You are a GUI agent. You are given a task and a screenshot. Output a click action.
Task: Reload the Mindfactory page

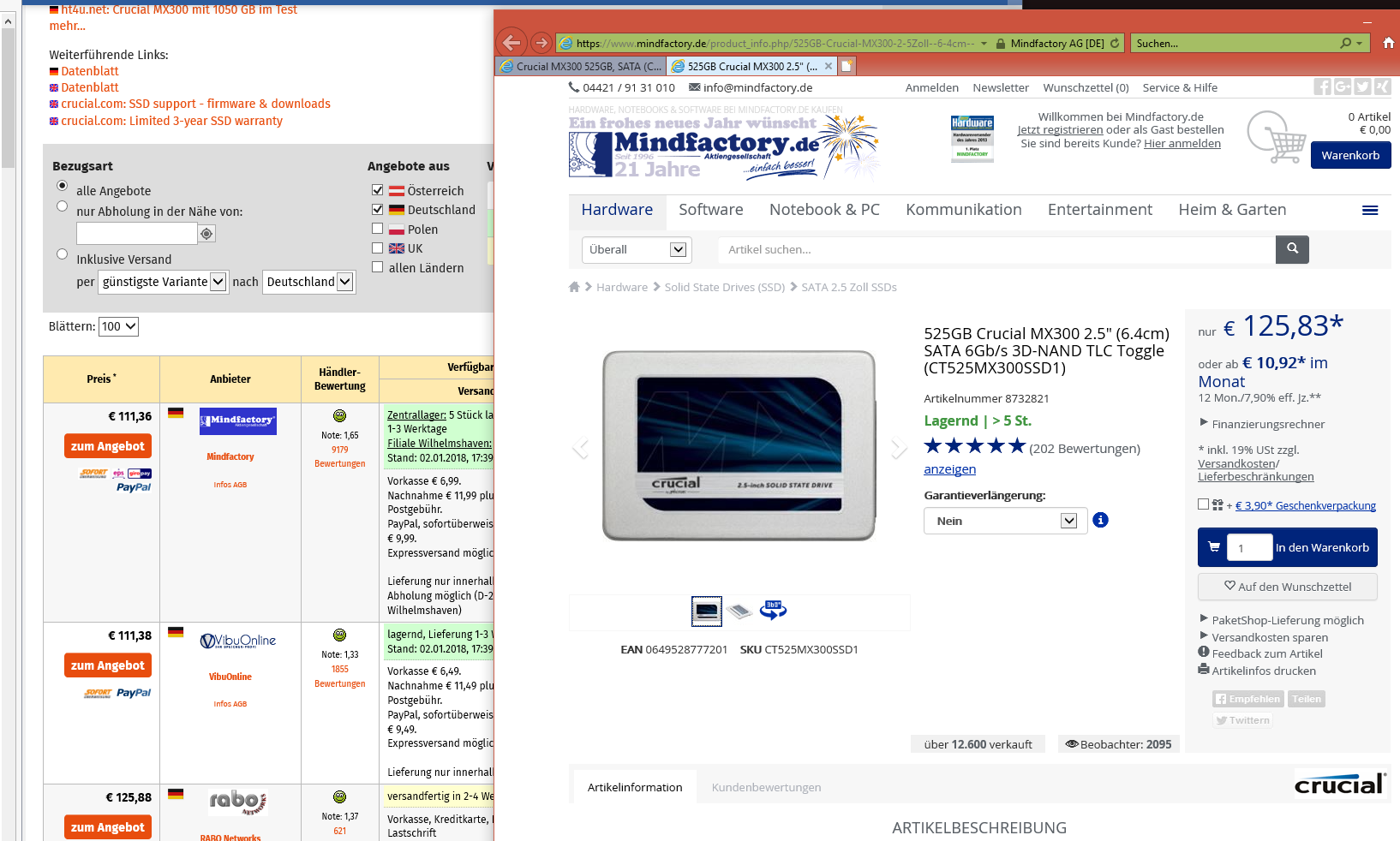(1115, 43)
